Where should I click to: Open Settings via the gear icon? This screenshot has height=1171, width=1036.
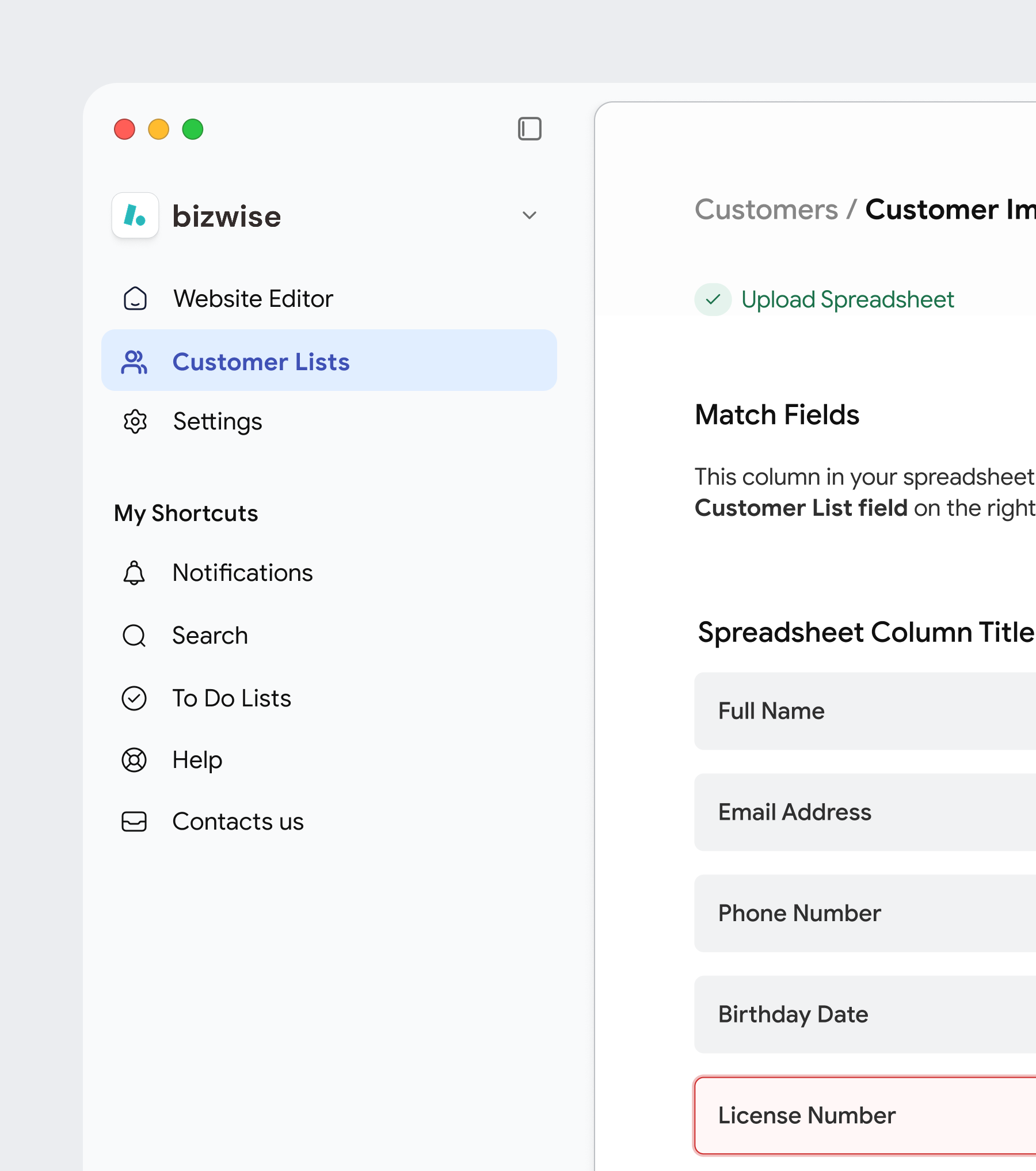coord(134,421)
